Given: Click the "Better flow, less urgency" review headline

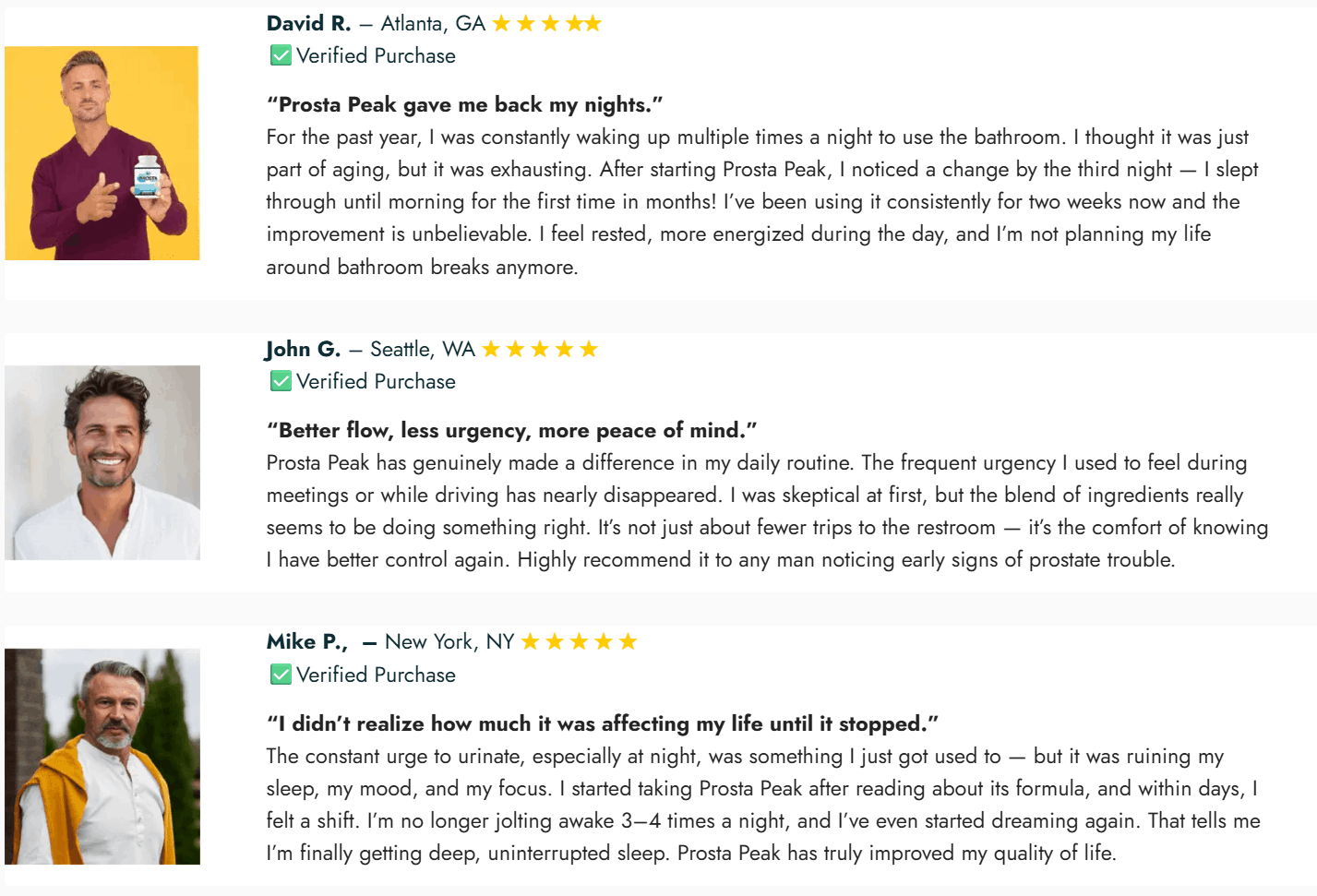Looking at the screenshot, I should pyautogui.click(x=511, y=430).
